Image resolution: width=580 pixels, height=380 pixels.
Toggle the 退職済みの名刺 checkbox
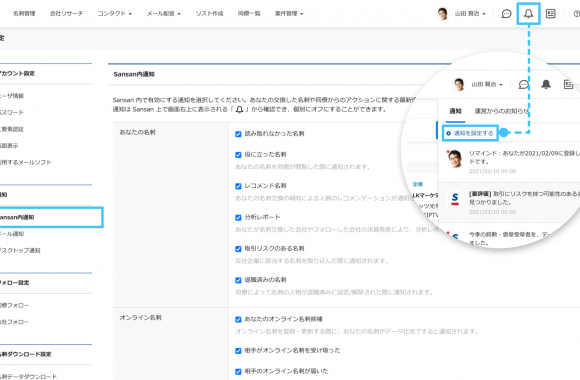tap(238, 280)
